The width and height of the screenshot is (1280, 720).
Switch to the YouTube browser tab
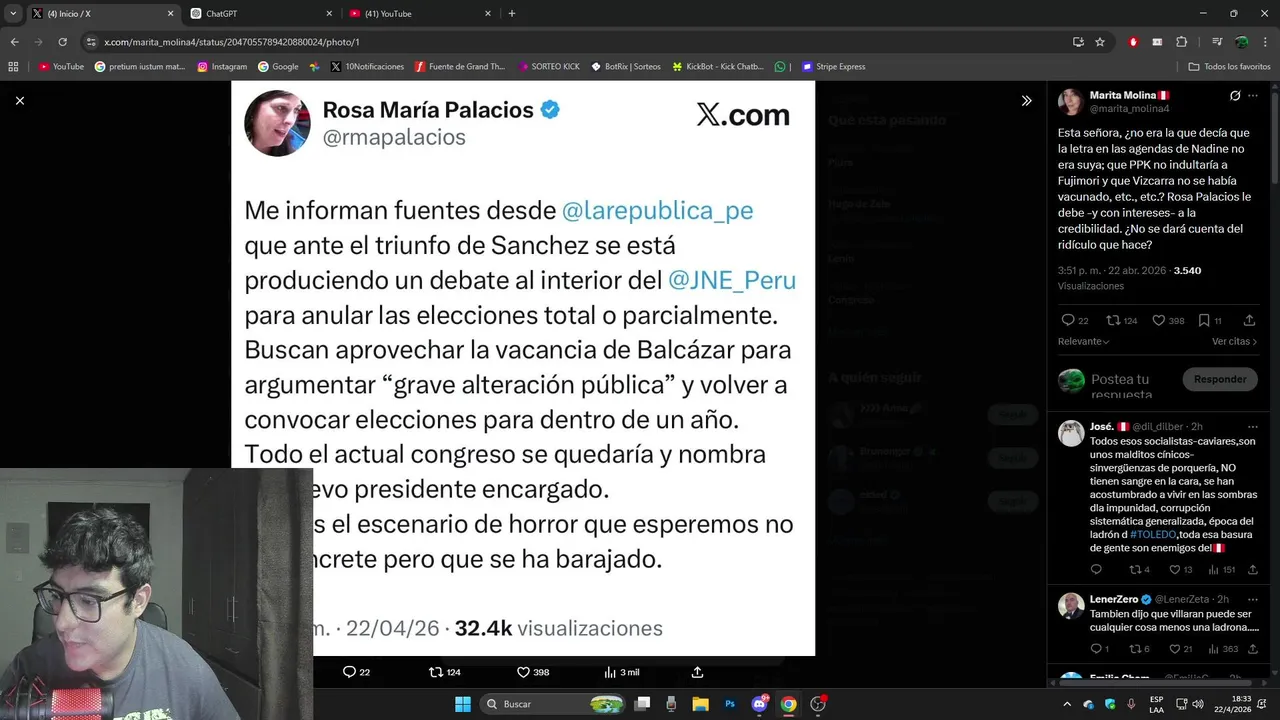[x=420, y=13]
